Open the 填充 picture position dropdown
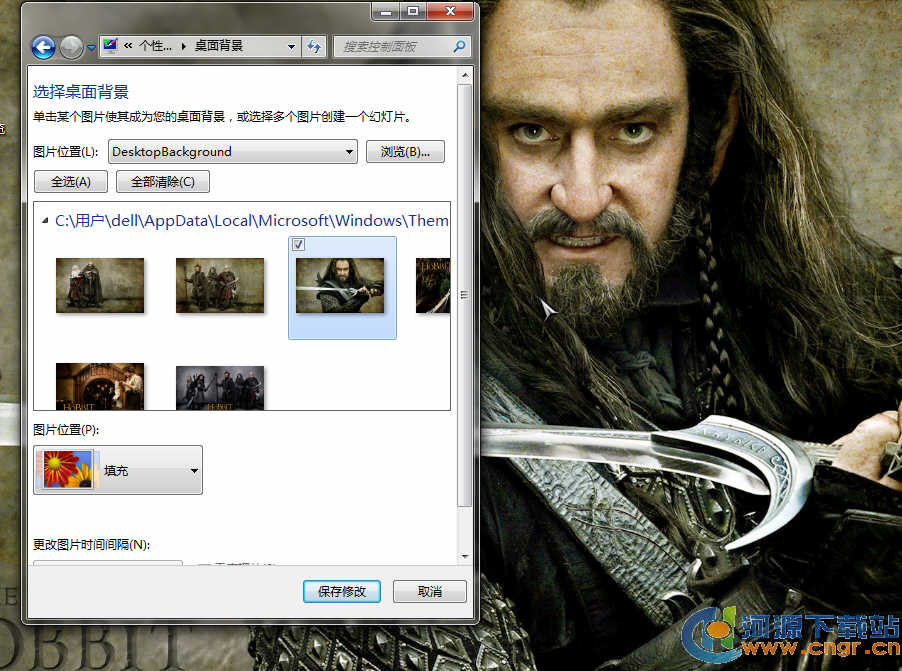The image size is (902, 671). [118, 470]
